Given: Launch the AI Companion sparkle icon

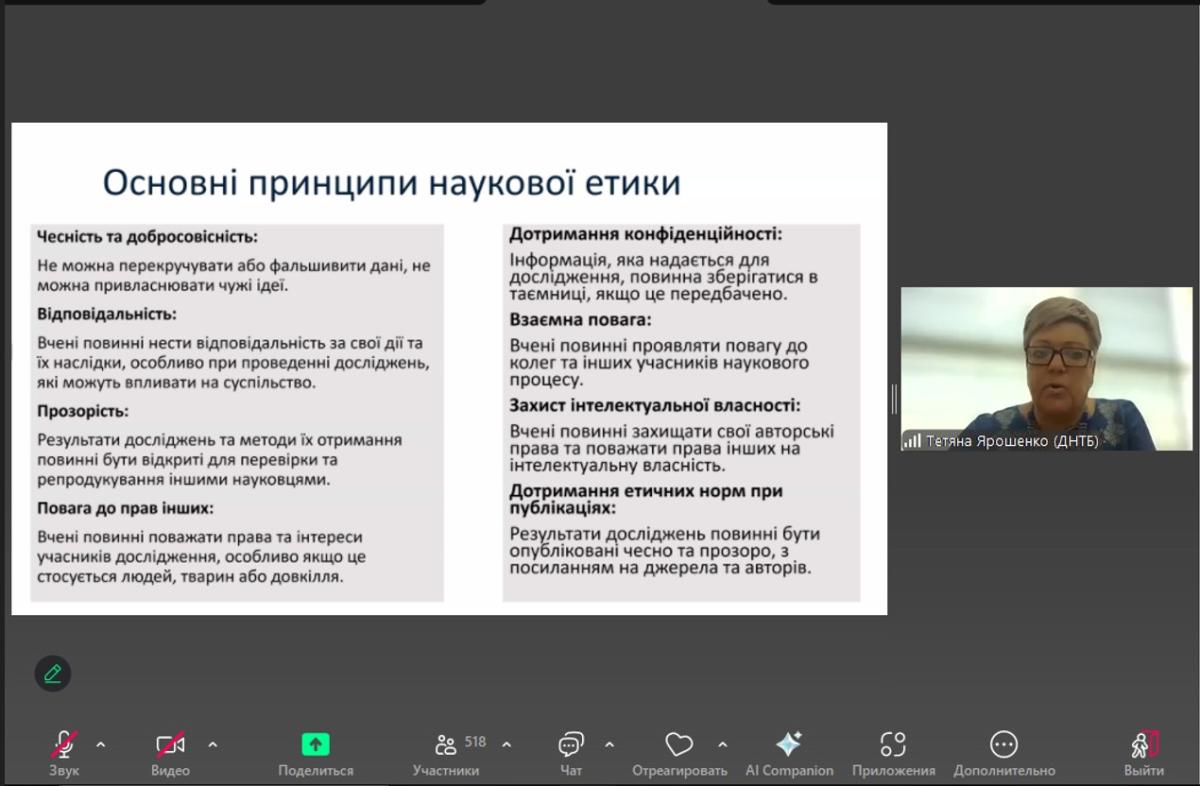Looking at the screenshot, I should click(789, 745).
